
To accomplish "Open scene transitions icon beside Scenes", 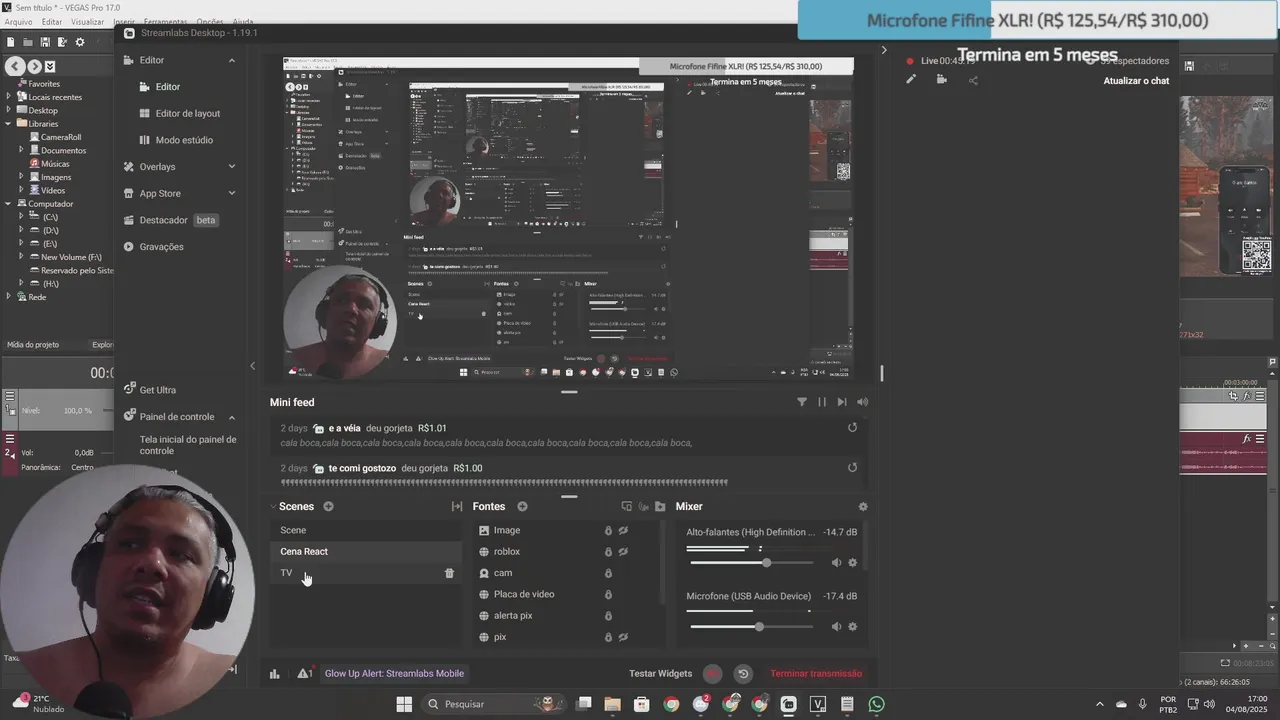I will [457, 507].
